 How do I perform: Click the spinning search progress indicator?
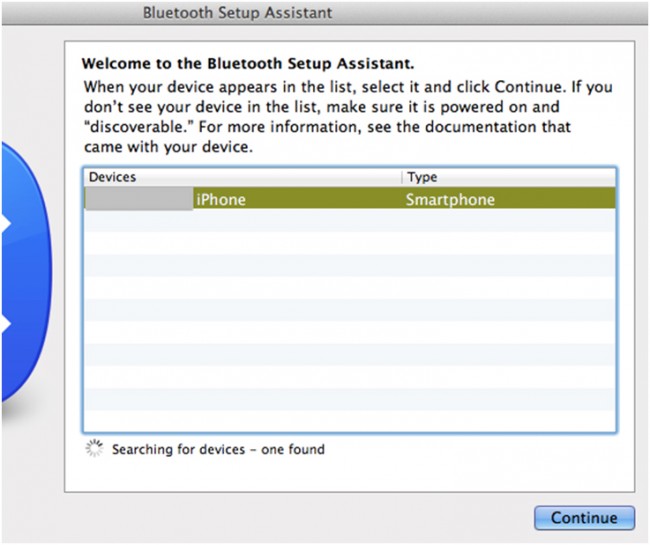click(x=94, y=450)
